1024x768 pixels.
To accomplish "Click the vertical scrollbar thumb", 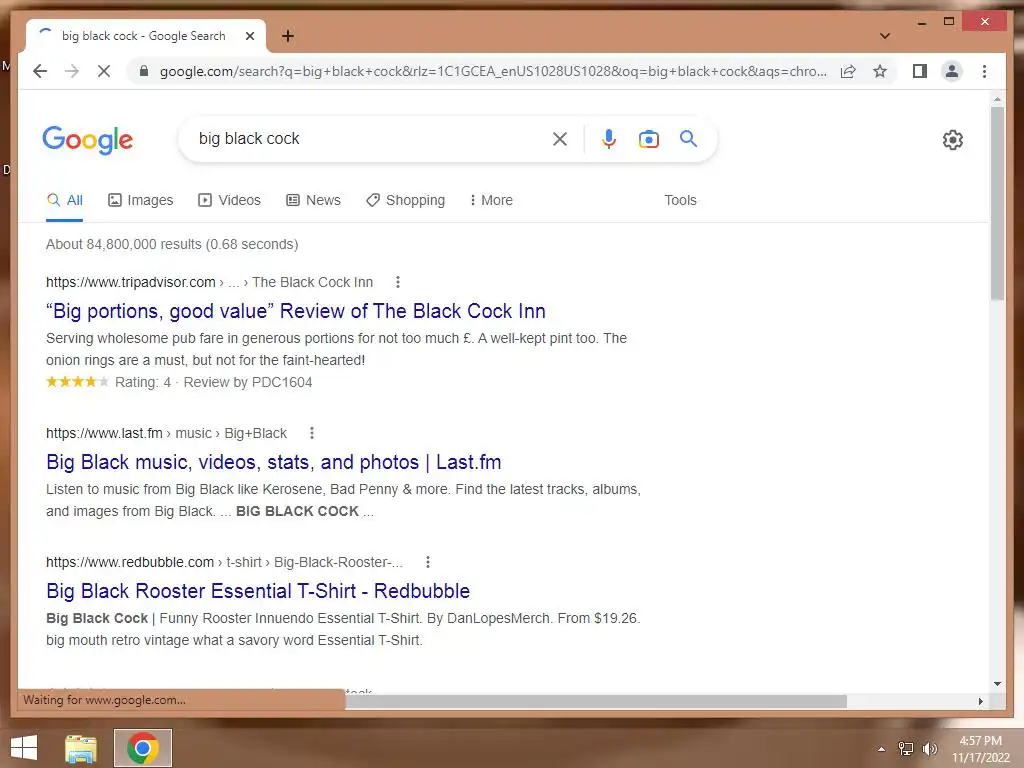I will click(x=997, y=202).
